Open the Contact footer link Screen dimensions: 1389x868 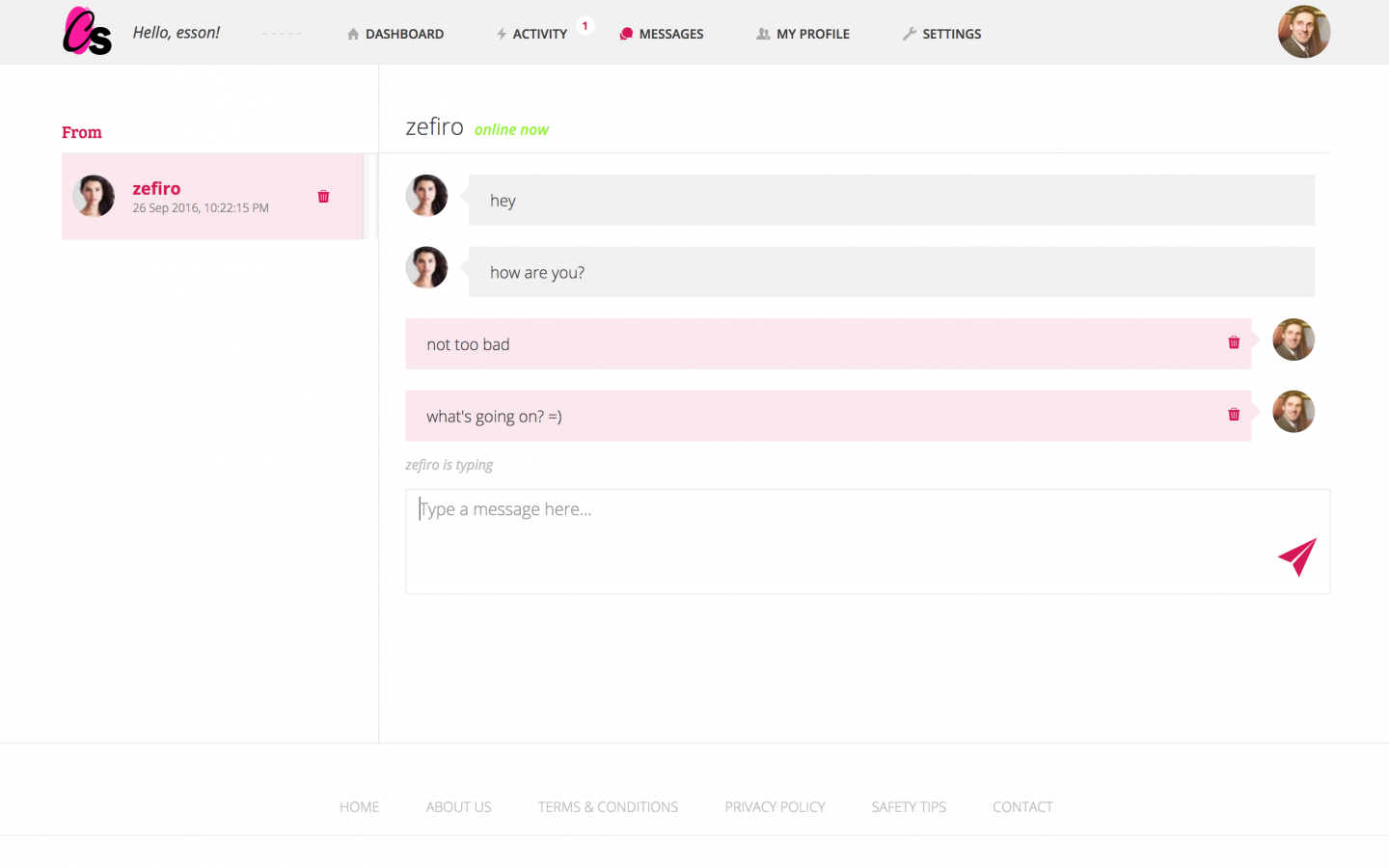(x=1022, y=807)
